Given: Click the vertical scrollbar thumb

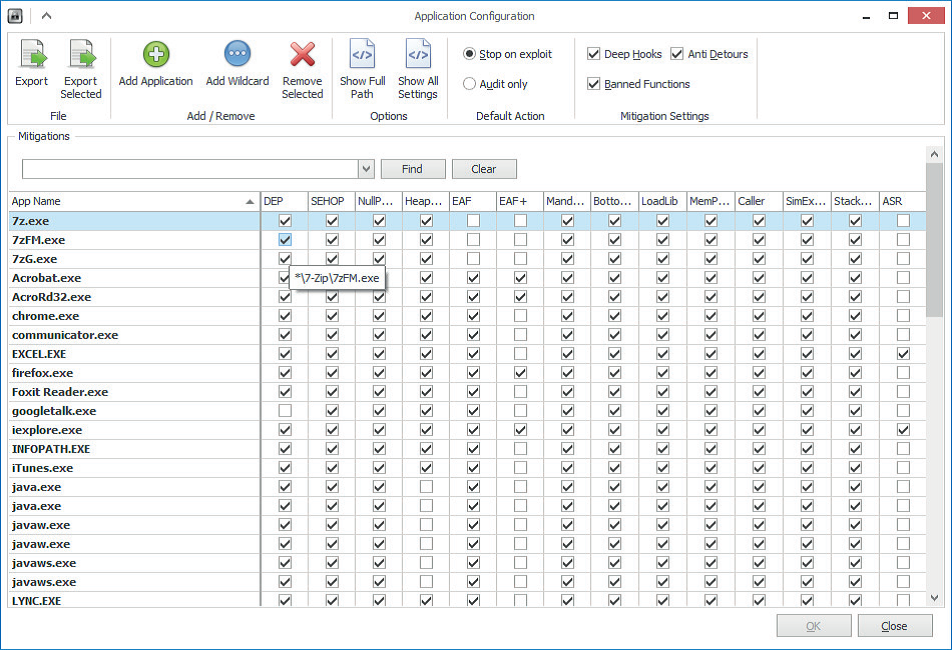Looking at the screenshot, I should pyautogui.click(x=934, y=239).
